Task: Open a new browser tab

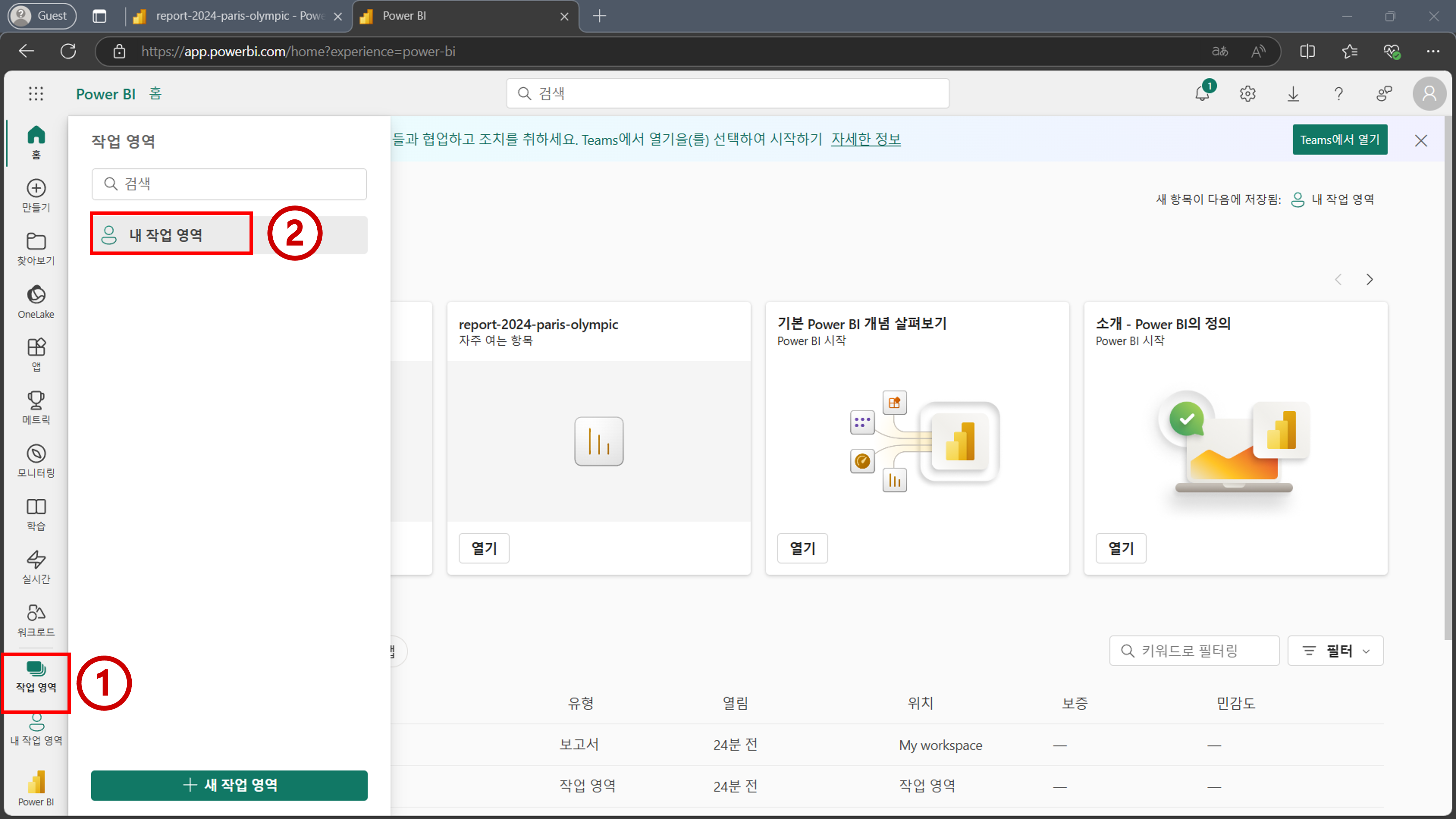Action: tap(600, 16)
